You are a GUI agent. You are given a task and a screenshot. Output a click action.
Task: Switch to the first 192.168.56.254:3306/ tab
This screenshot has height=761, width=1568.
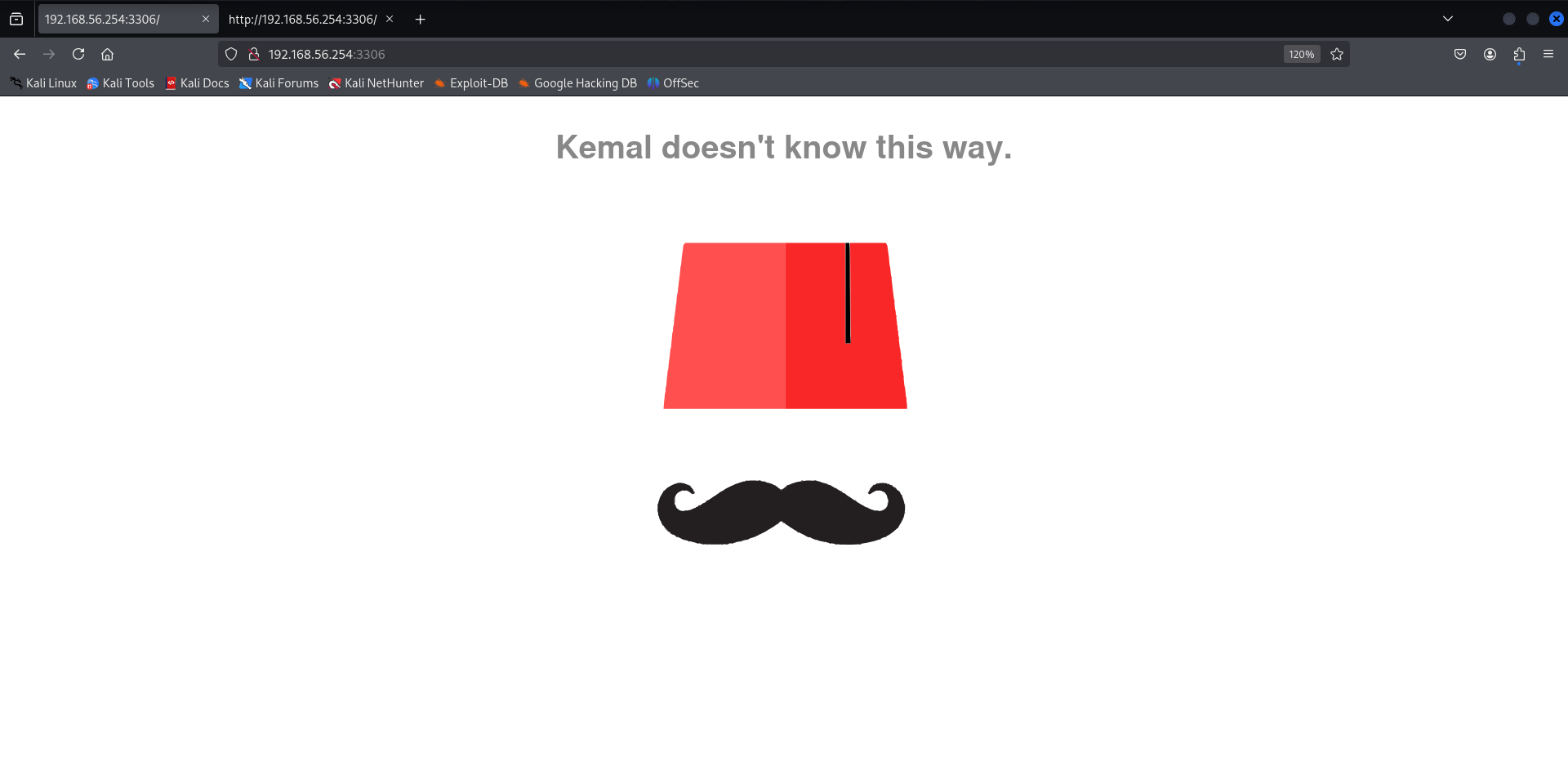click(x=128, y=19)
